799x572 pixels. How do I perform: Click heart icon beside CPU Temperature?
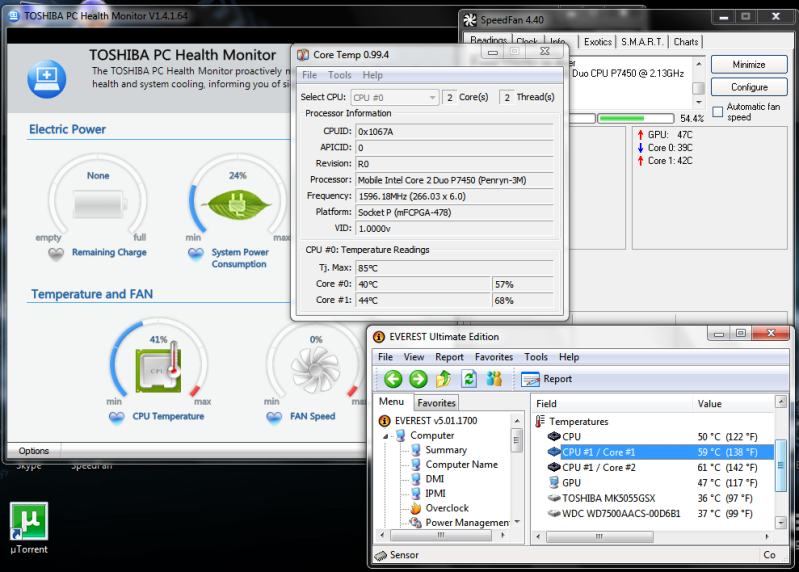117,418
